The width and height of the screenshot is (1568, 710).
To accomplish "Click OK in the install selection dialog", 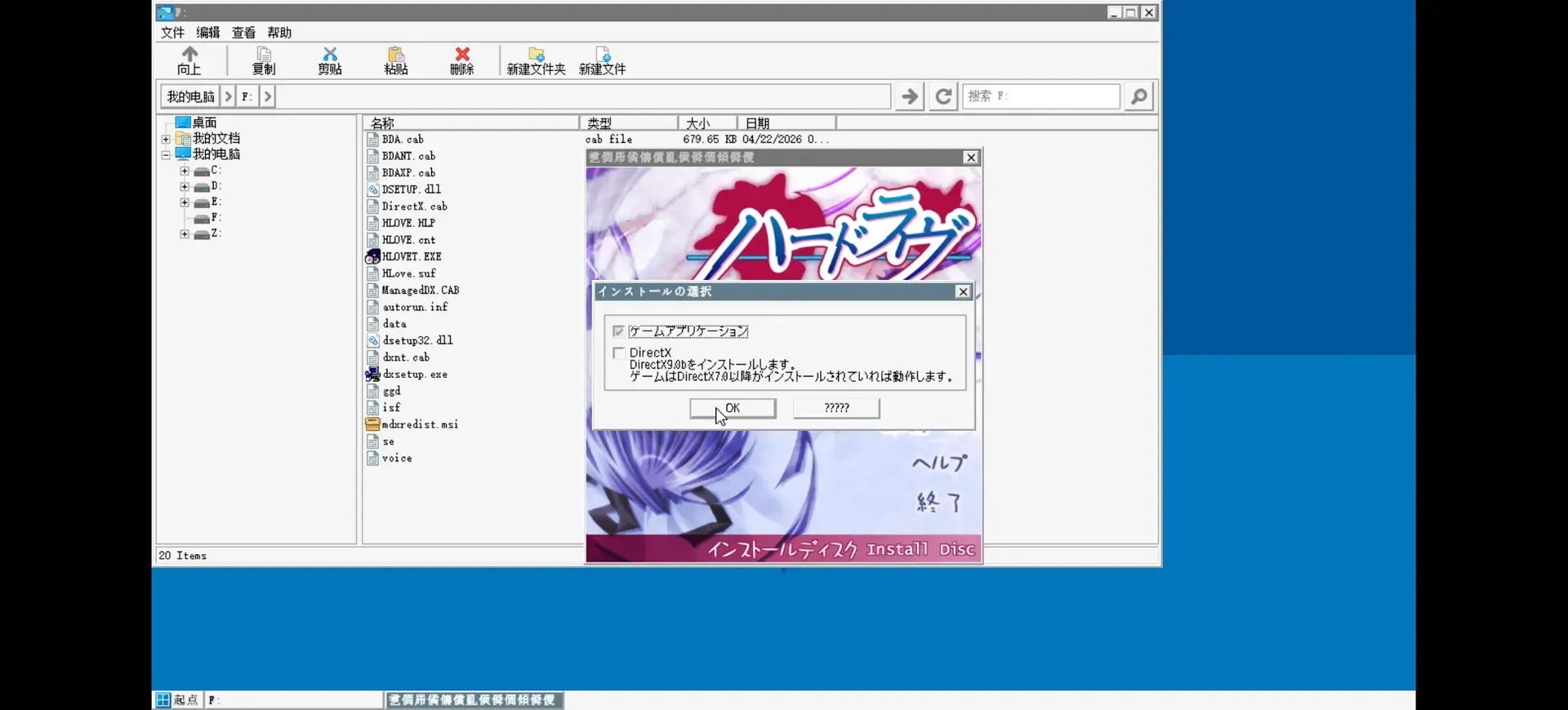I will pyautogui.click(x=733, y=408).
